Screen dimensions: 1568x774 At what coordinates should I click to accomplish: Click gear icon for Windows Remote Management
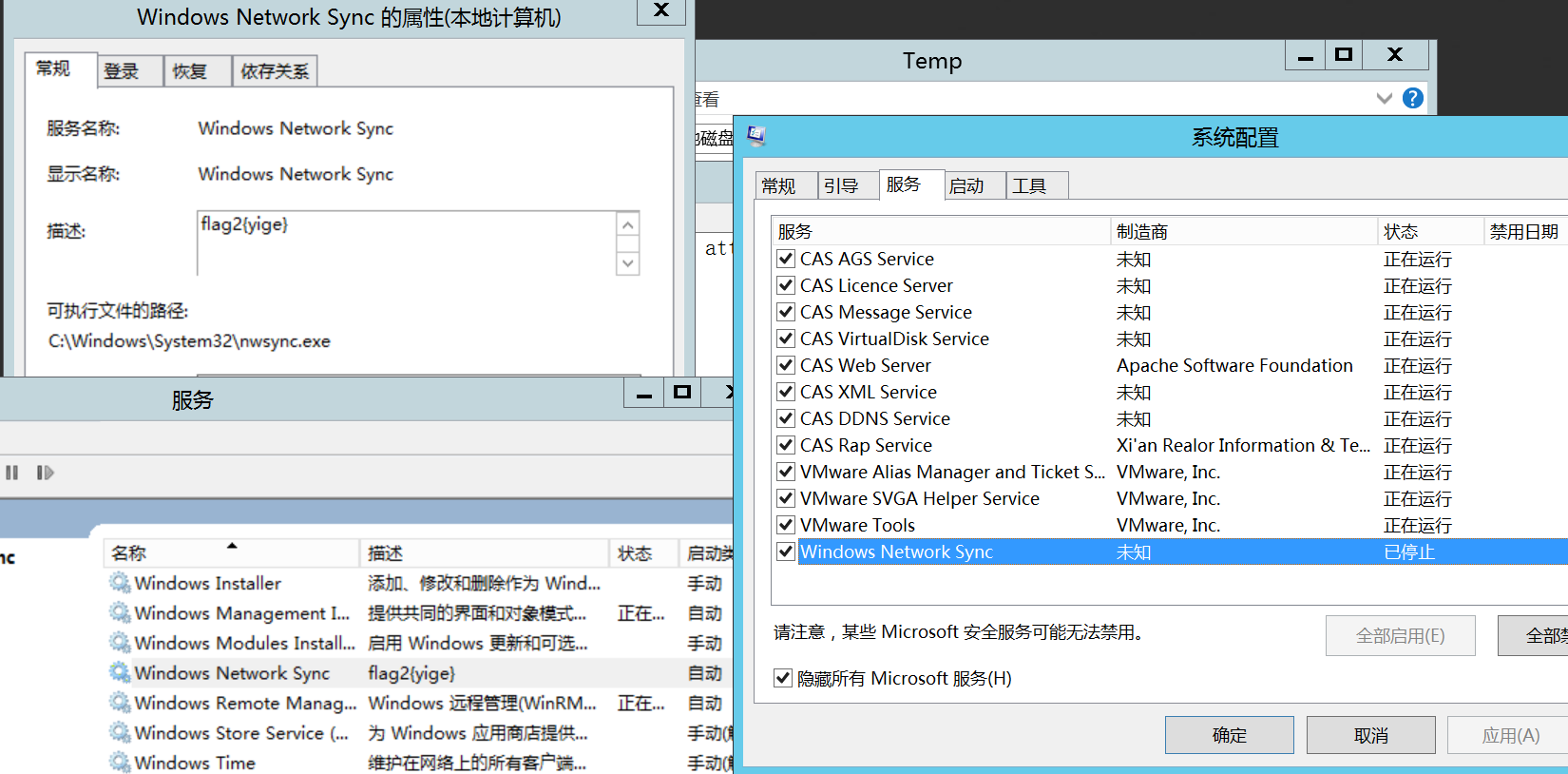120,703
